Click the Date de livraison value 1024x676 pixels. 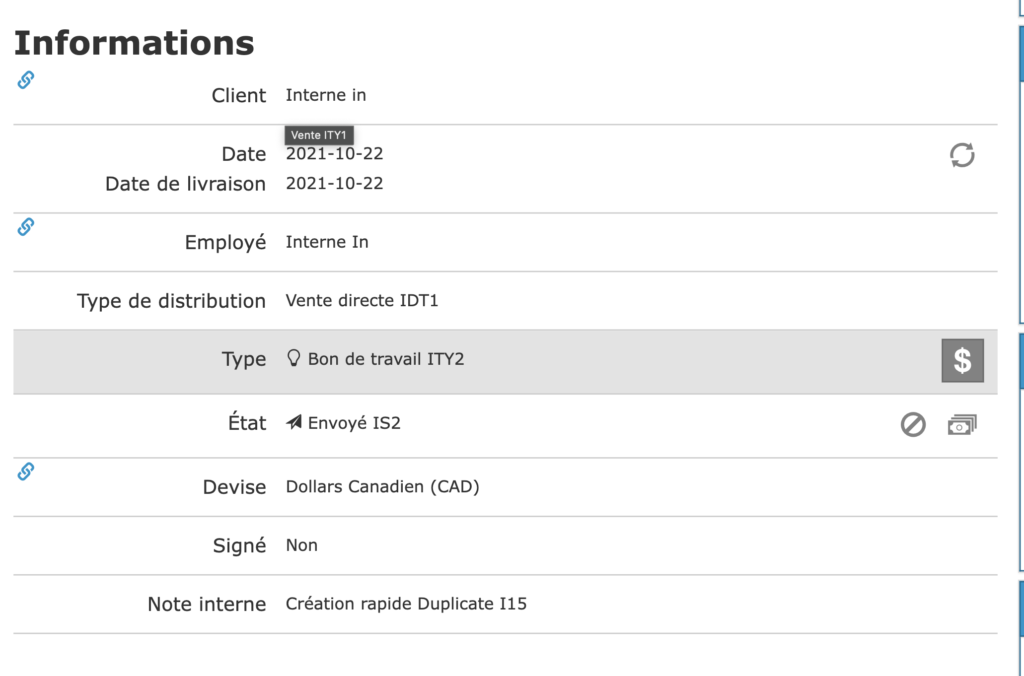[x=334, y=184]
